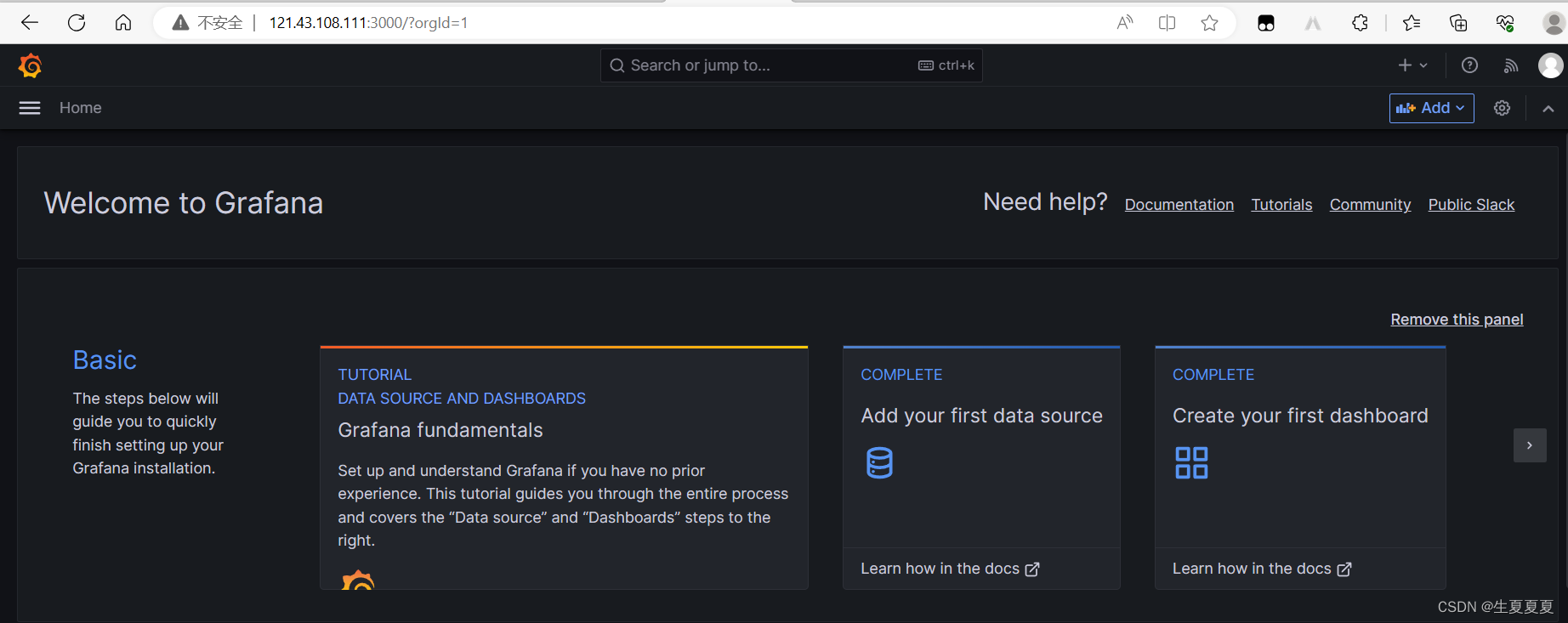Open the Grafana news feed RSS icon

1511,65
